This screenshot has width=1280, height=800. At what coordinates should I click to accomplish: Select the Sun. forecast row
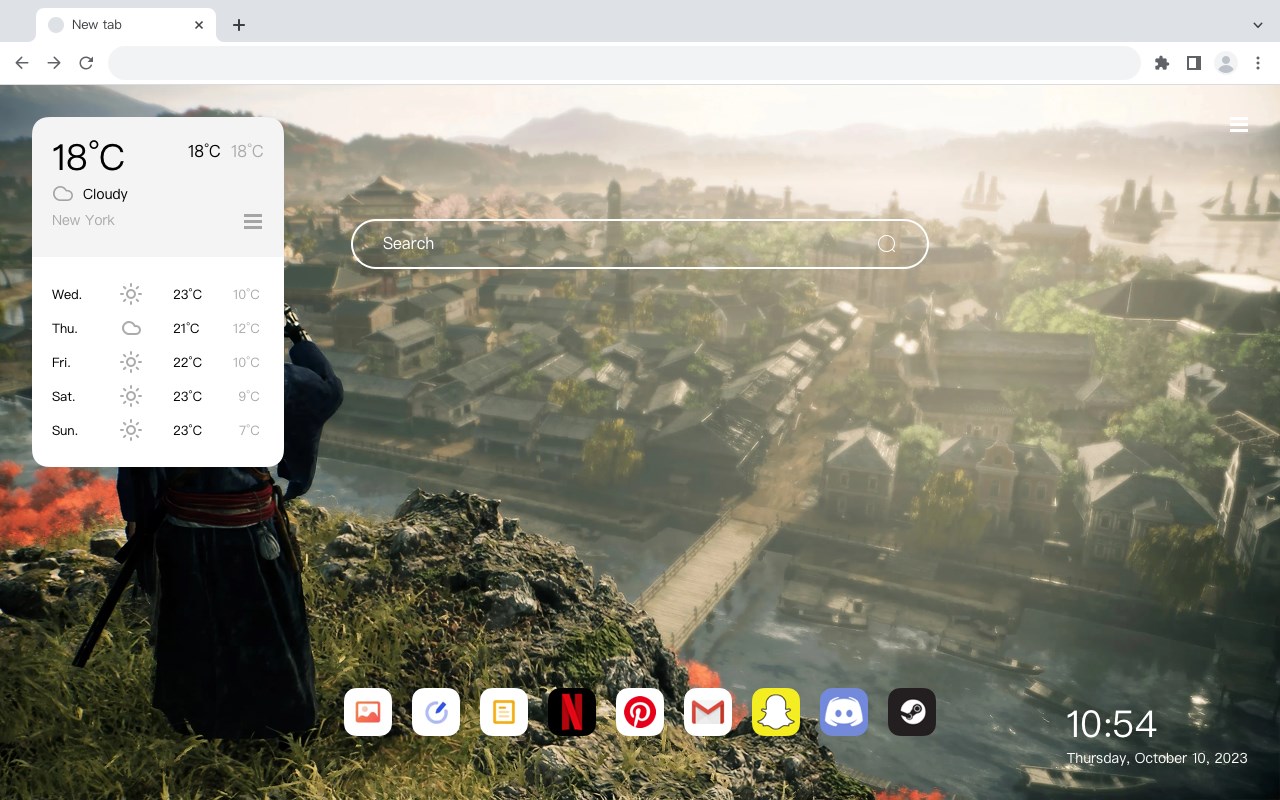pyautogui.click(x=157, y=430)
